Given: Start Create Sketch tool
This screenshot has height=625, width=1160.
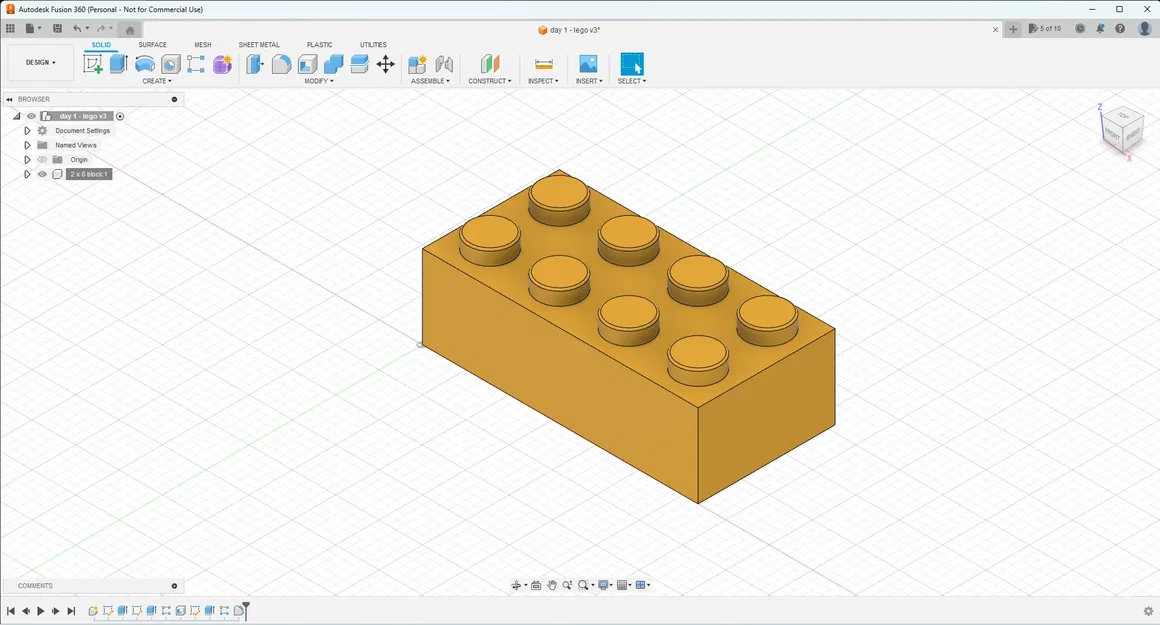Looking at the screenshot, I should click(92, 64).
